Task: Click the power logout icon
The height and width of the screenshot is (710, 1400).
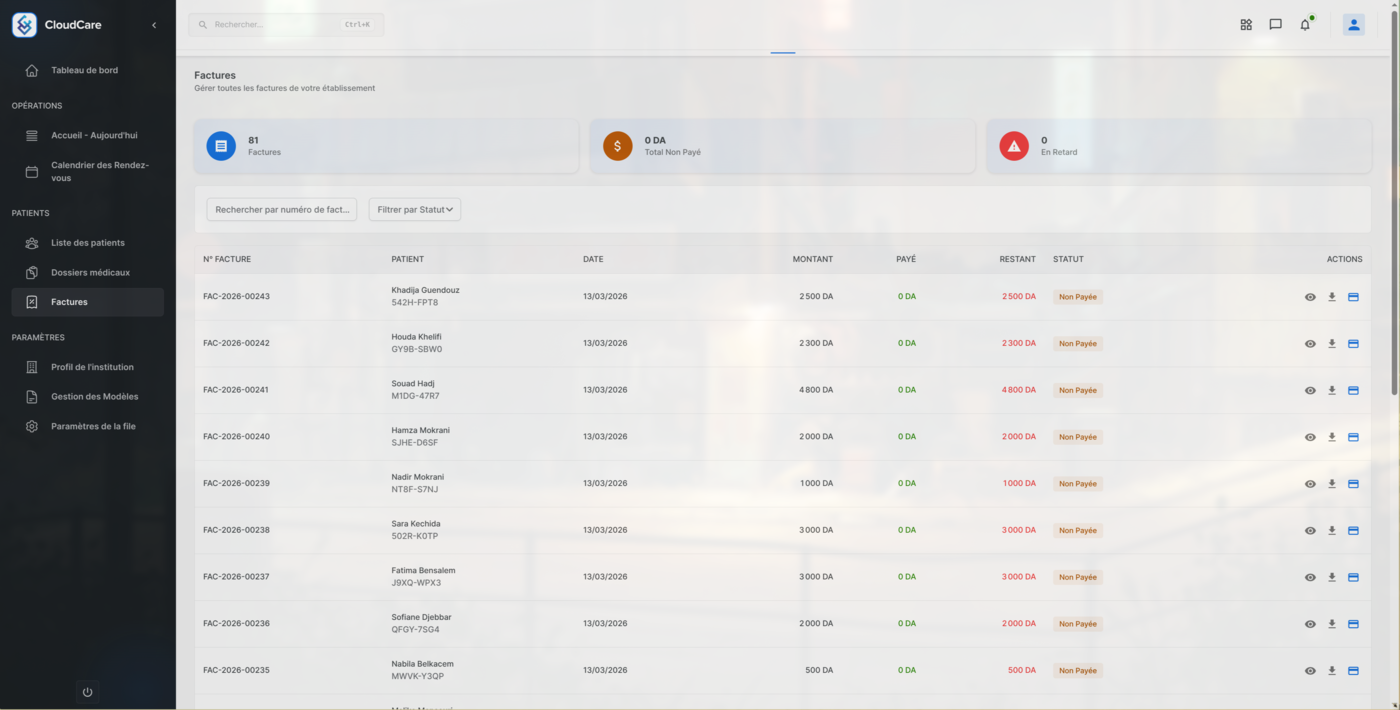Action: pos(87,692)
